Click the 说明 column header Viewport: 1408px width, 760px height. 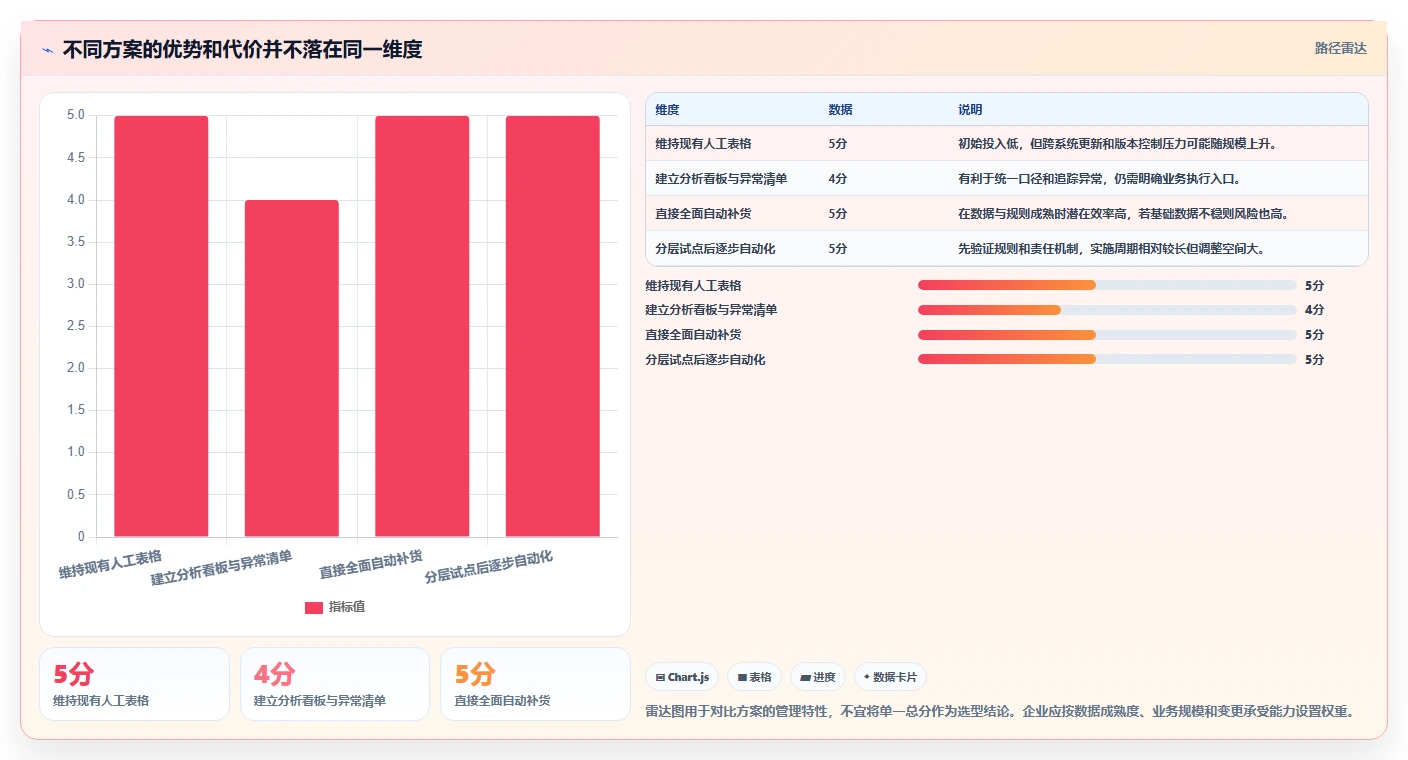(970, 110)
